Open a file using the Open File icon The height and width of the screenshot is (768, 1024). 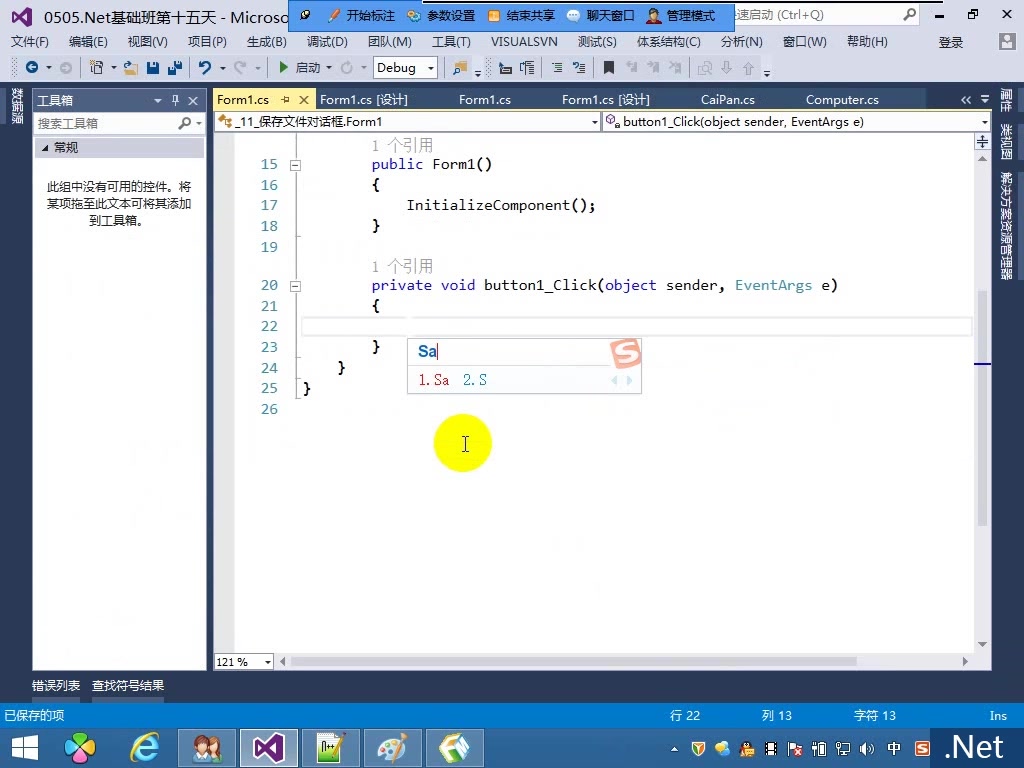pyautogui.click(x=129, y=69)
